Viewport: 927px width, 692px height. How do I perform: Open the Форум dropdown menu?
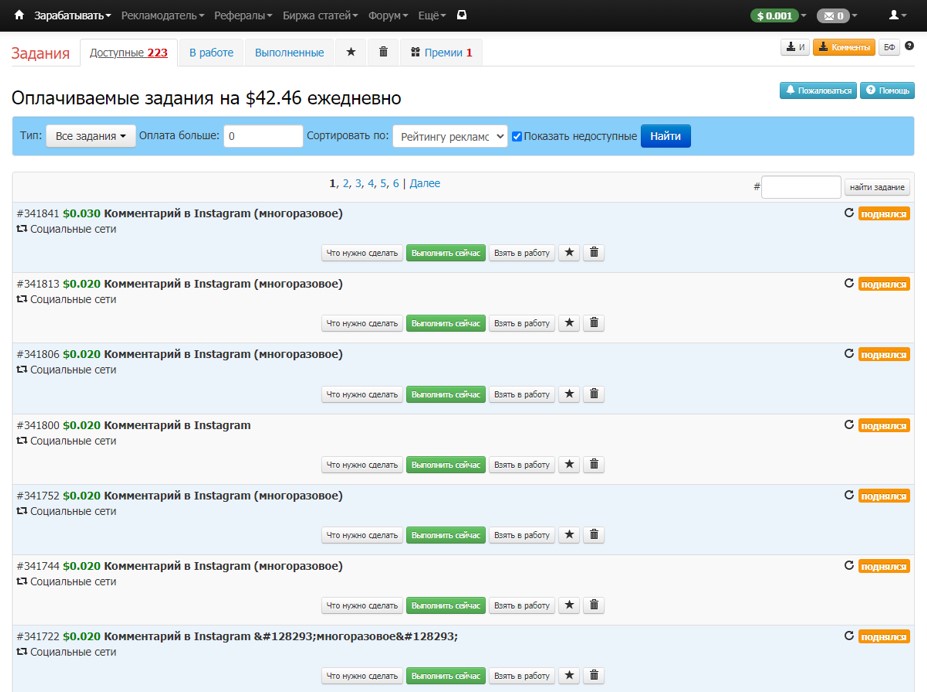pos(388,15)
